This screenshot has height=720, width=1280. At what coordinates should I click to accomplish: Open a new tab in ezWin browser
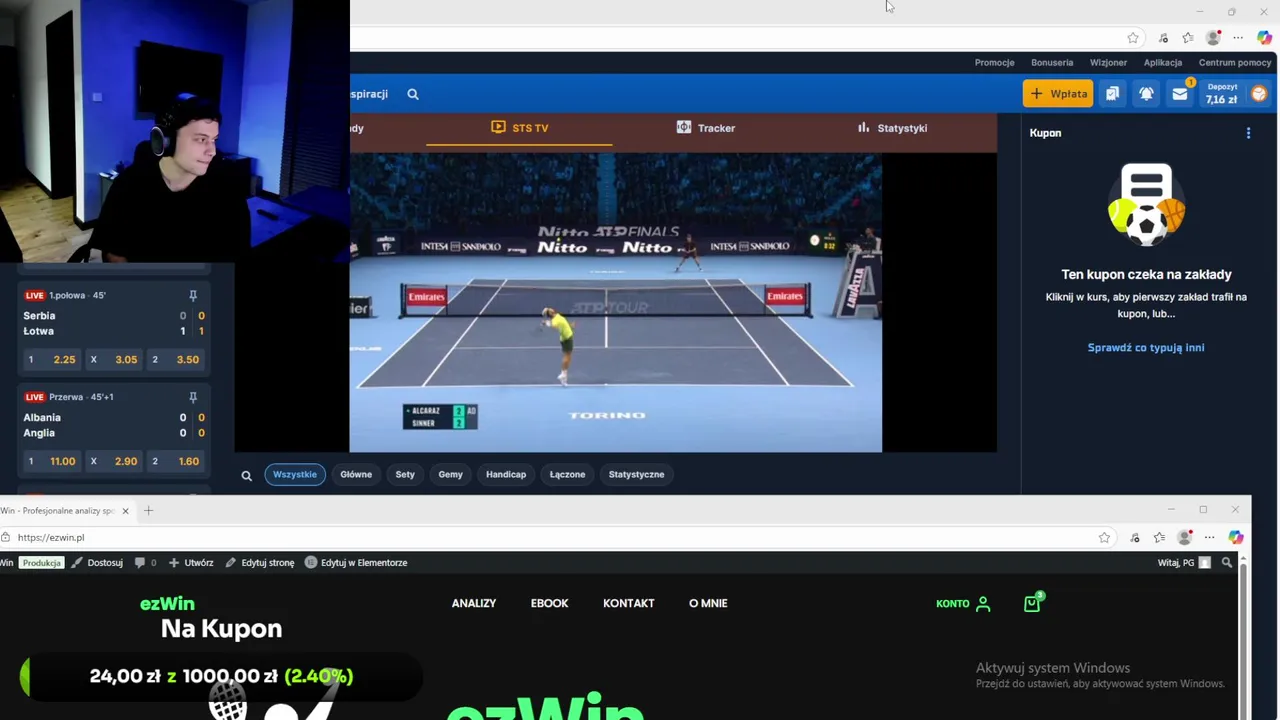pyautogui.click(x=148, y=511)
